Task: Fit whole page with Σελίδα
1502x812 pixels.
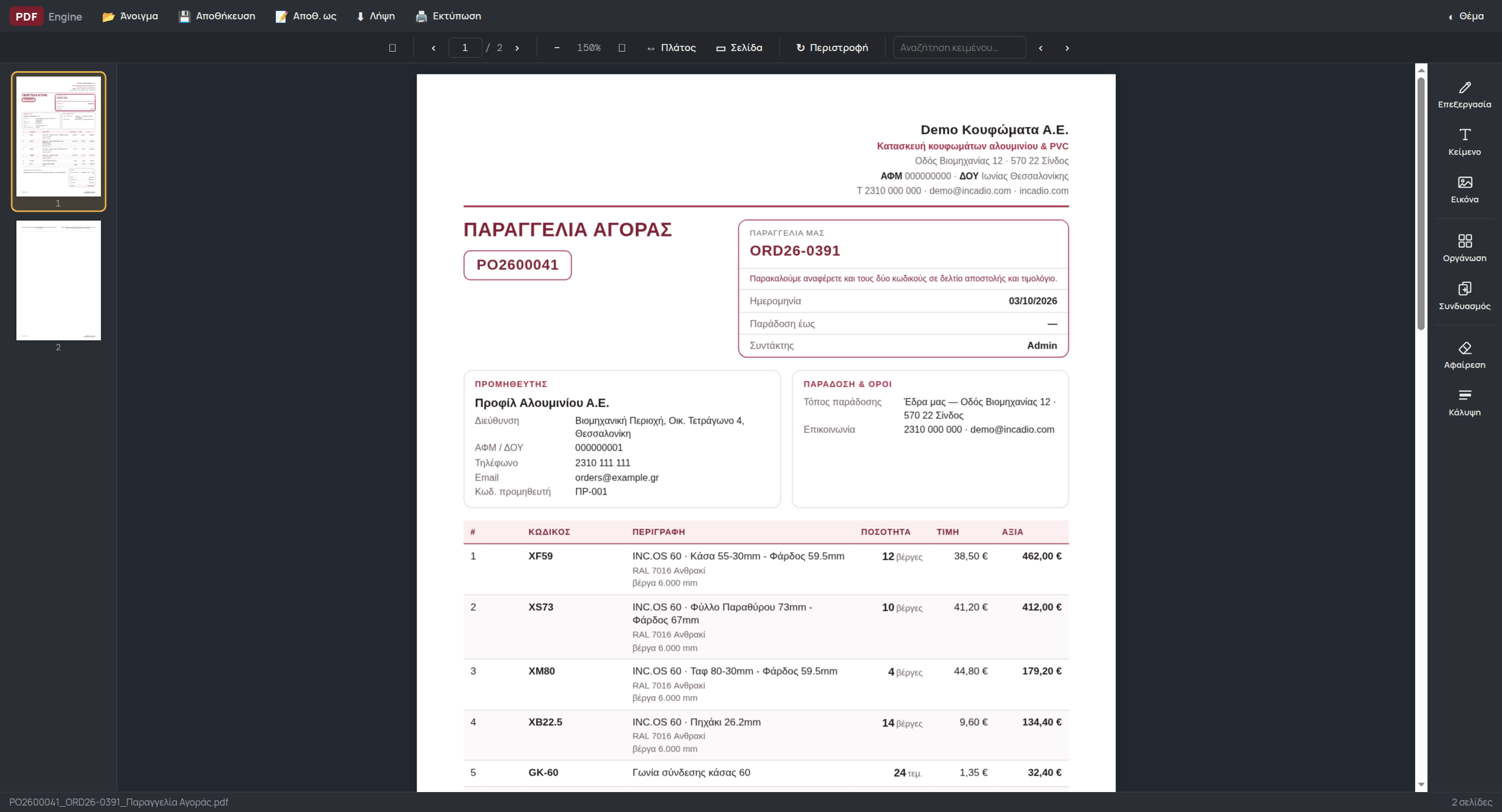Action: click(x=739, y=48)
